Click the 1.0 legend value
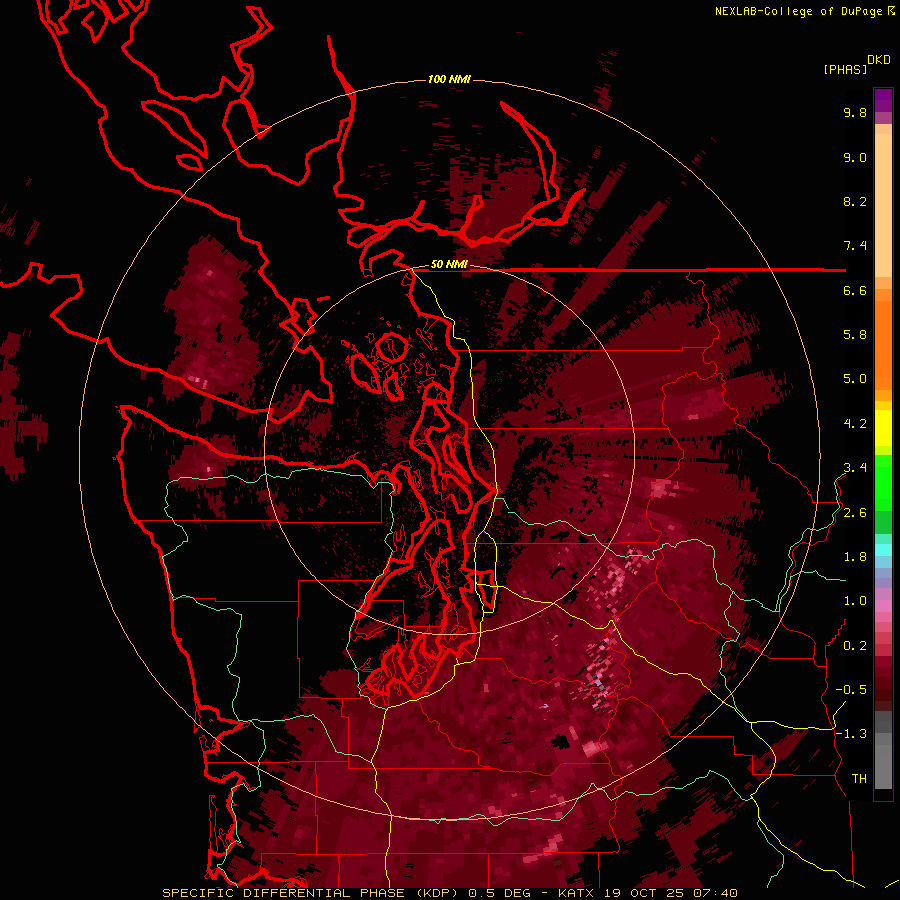The height and width of the screenshot is (900, 900). pyautogui.click(x=855, y=602)
